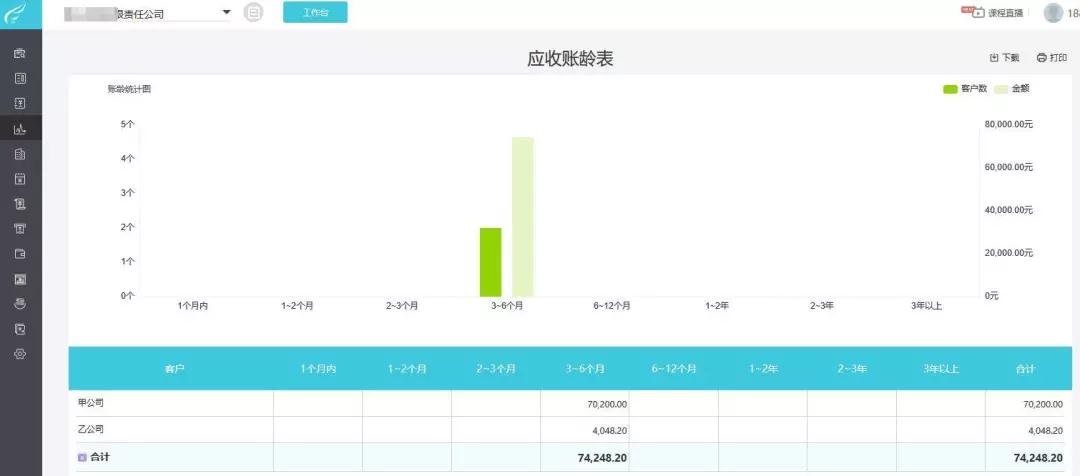Click the settings gear in sidebar
Viewport: 1080px width, 476px height.
[20, 354]
